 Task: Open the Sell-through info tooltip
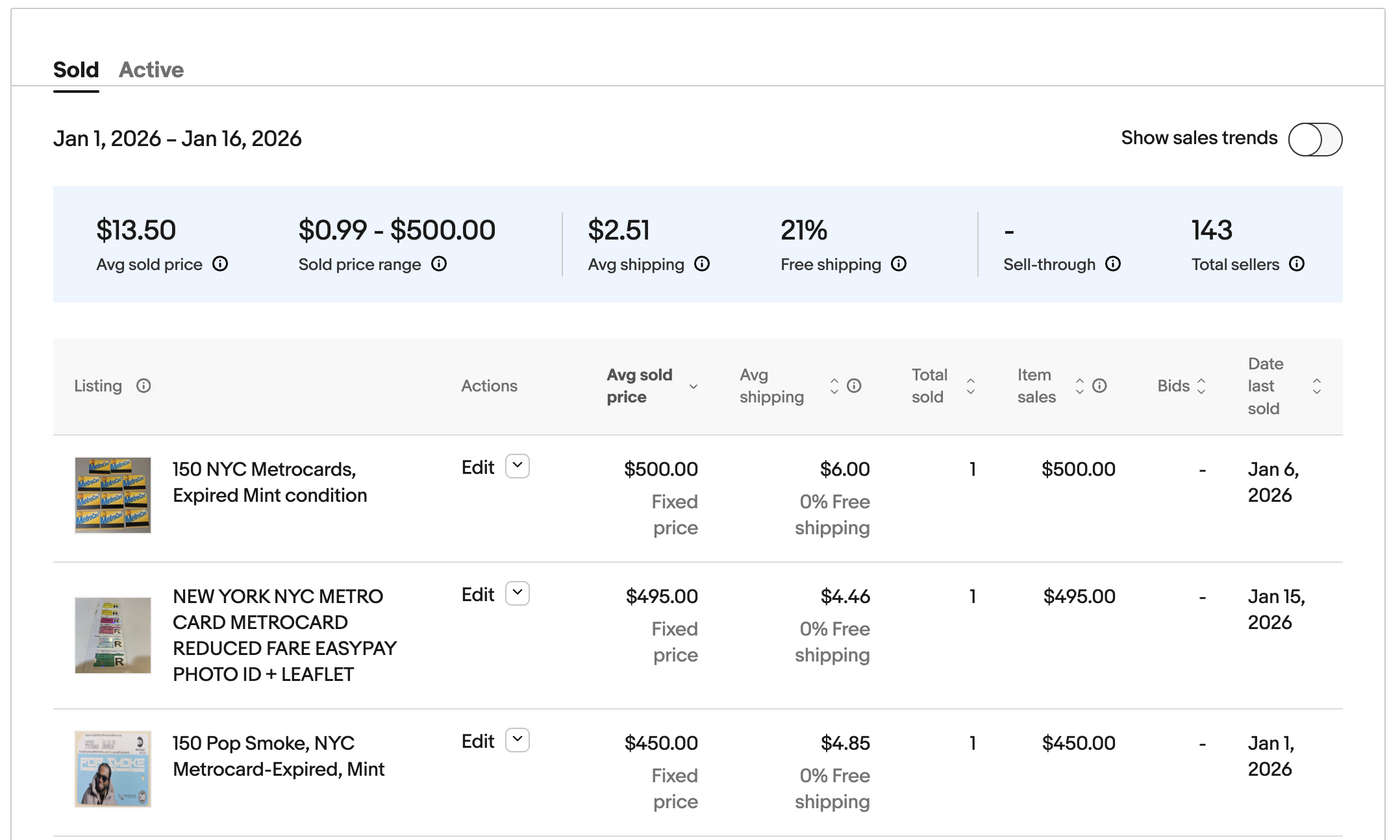pyautogui.click(x=1112, y=264)
